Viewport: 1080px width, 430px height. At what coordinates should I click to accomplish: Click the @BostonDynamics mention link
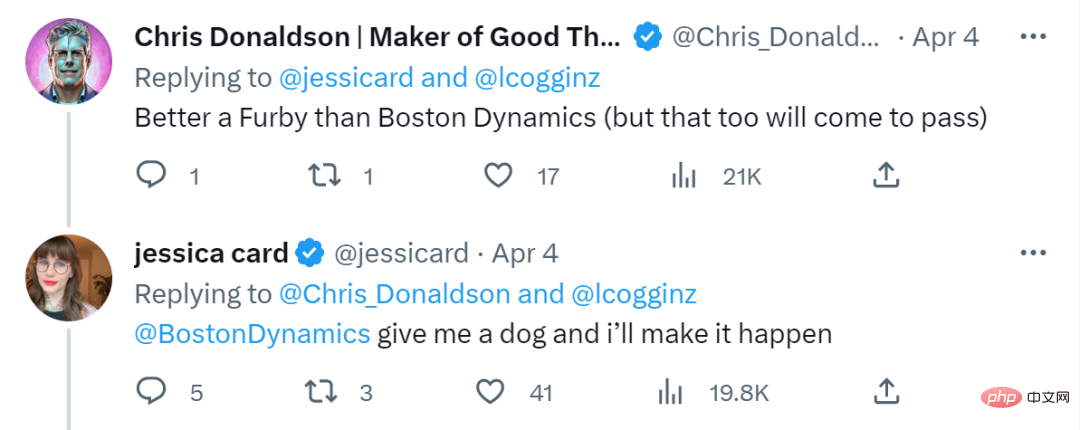[252, 334]
